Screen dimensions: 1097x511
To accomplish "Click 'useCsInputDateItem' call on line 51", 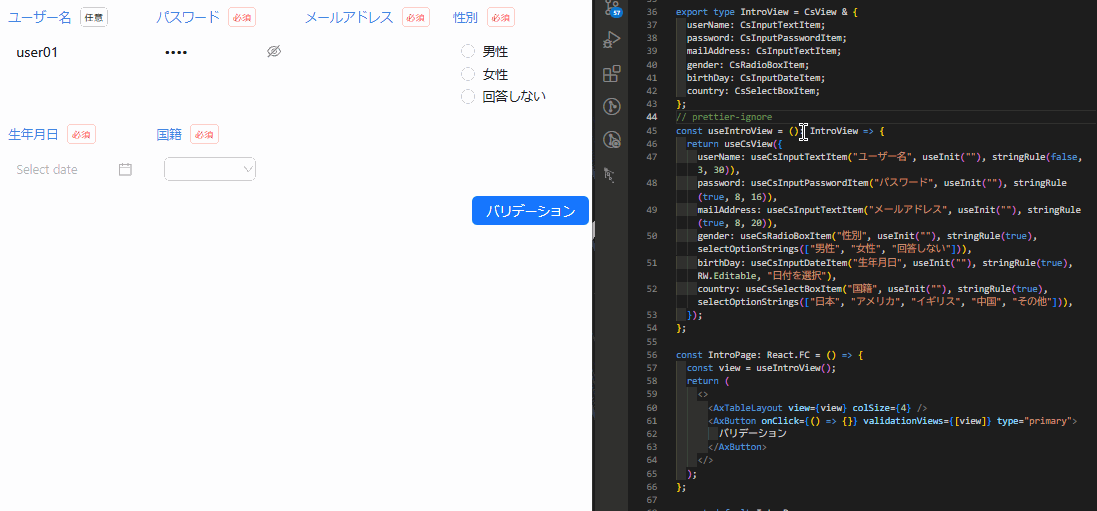I will [799, 262].
